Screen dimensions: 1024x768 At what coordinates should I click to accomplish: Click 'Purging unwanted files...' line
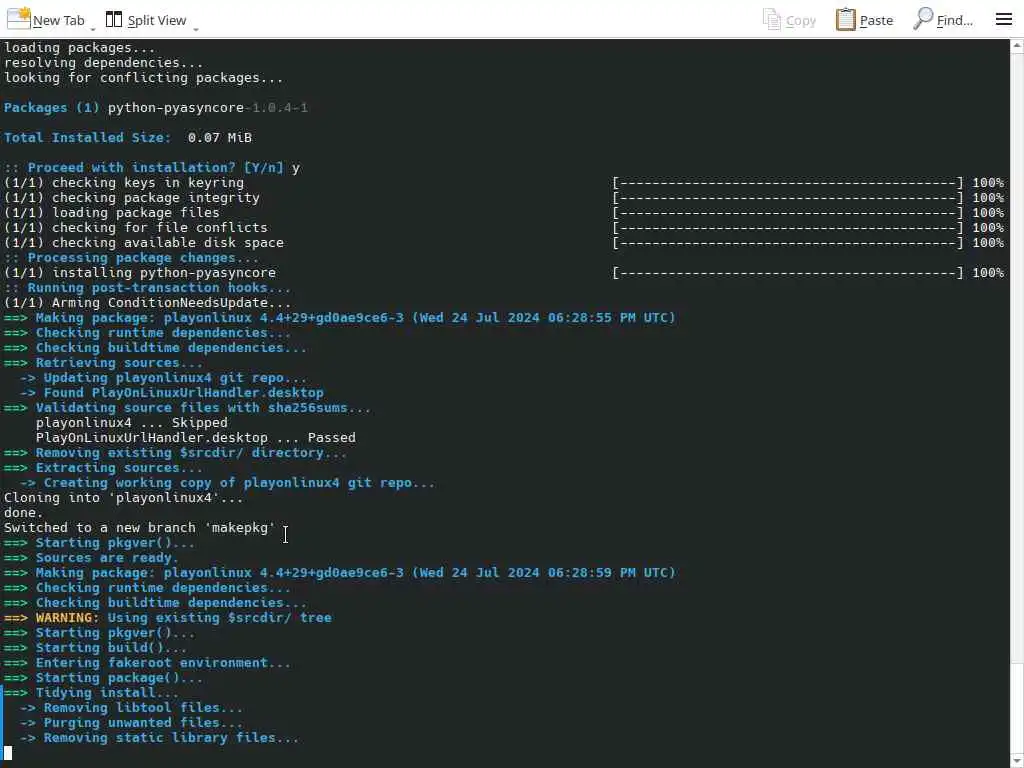(x=131, y=723)
